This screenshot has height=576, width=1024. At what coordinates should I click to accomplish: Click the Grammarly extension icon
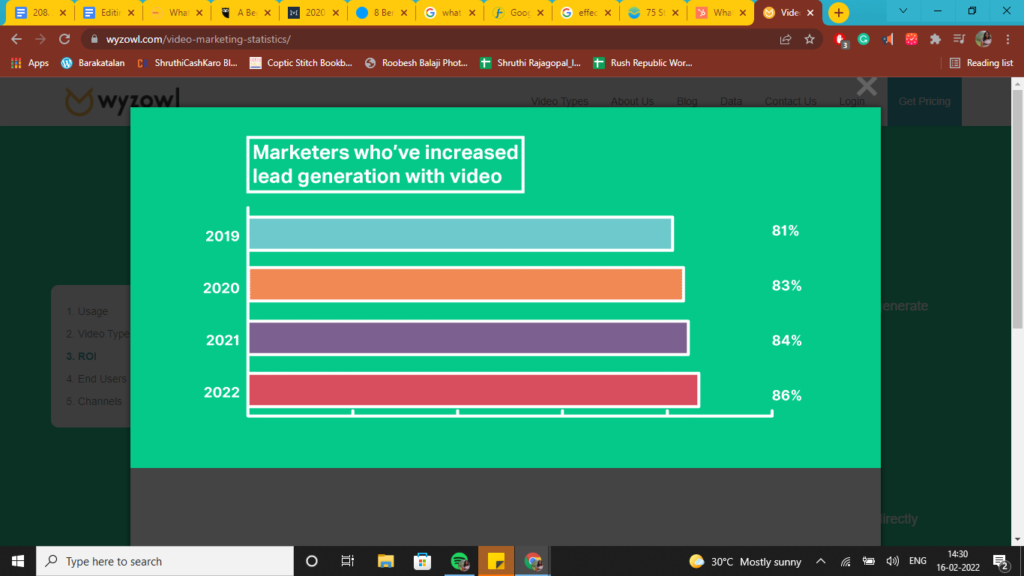(x=863, y=39)
